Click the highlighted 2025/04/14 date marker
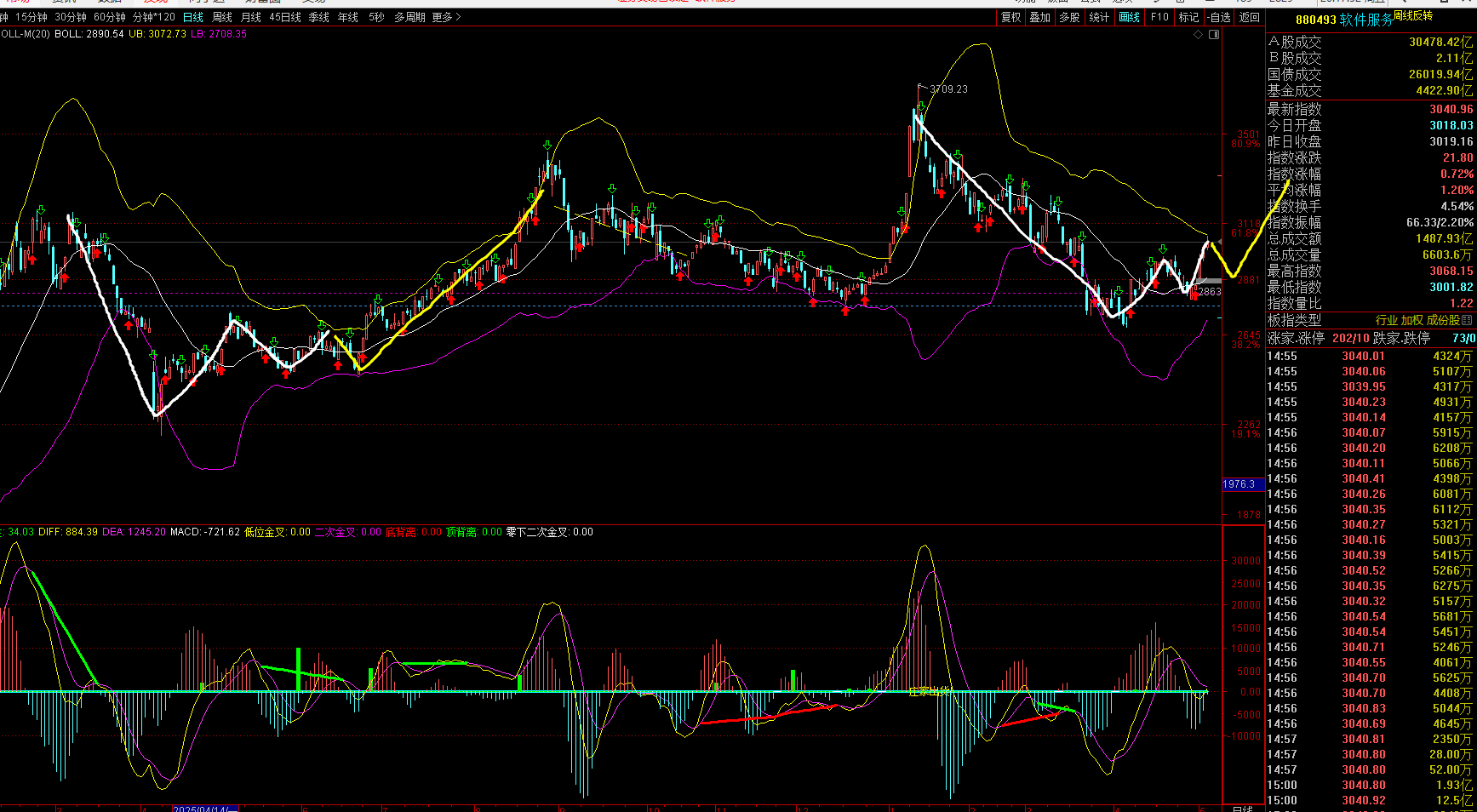 click(x=205, y=808)
